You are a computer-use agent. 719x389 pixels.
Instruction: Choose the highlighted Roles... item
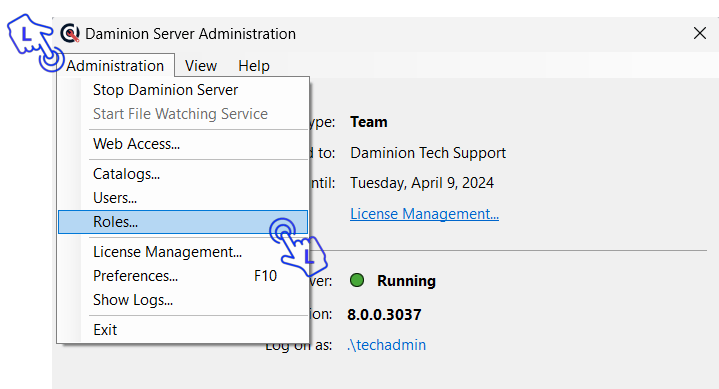[183, 222]
